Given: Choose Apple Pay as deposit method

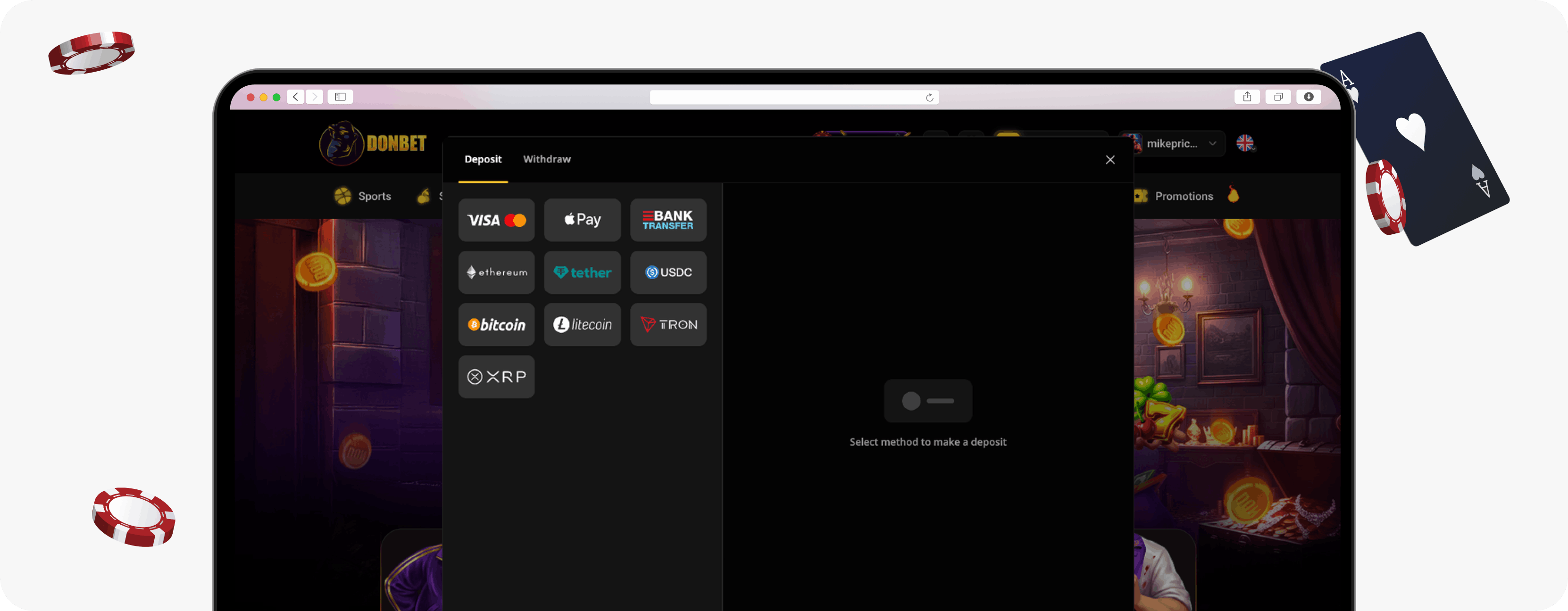Looking at the screenshot, I should [x=582, y=220].
